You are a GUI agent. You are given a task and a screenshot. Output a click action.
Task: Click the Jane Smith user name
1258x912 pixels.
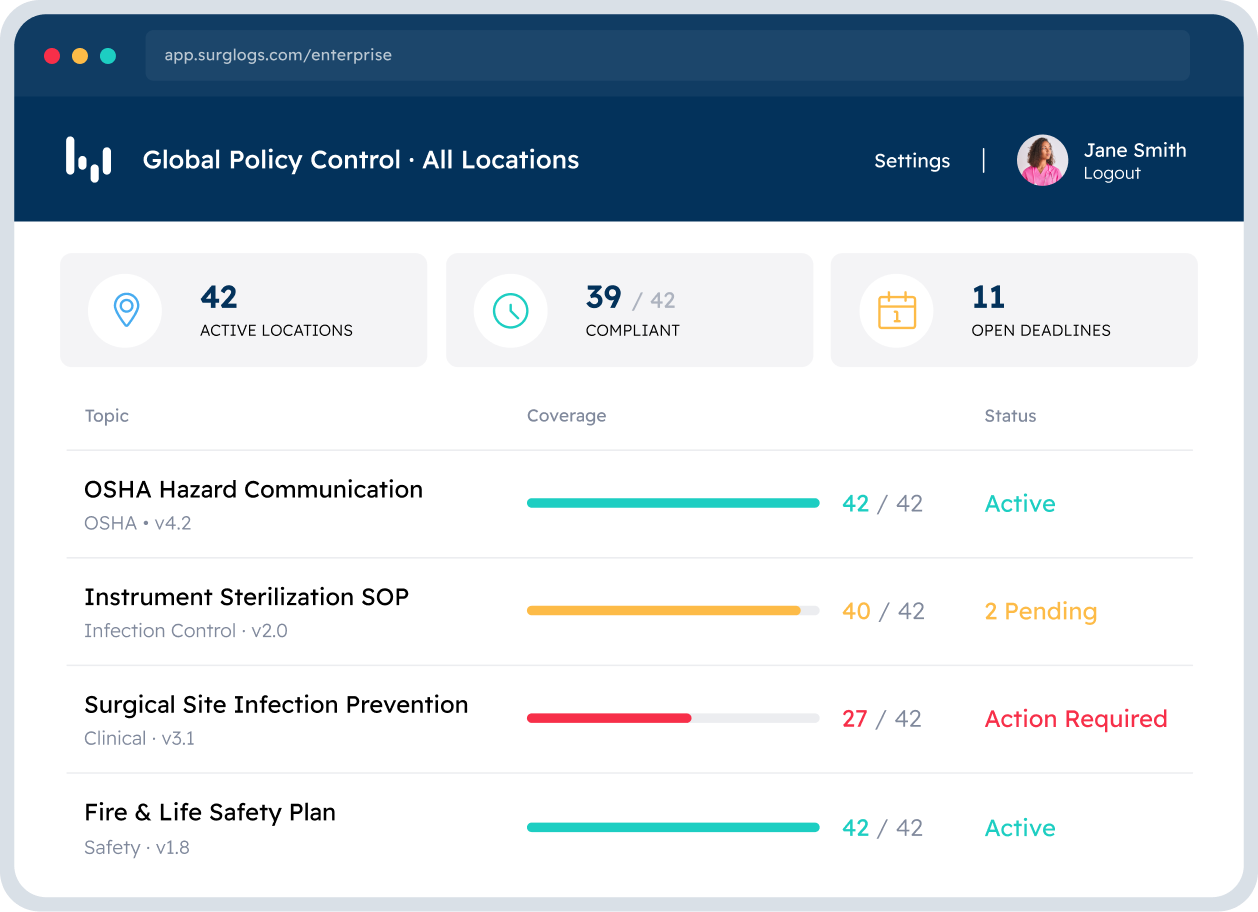tap(1135, 150)
